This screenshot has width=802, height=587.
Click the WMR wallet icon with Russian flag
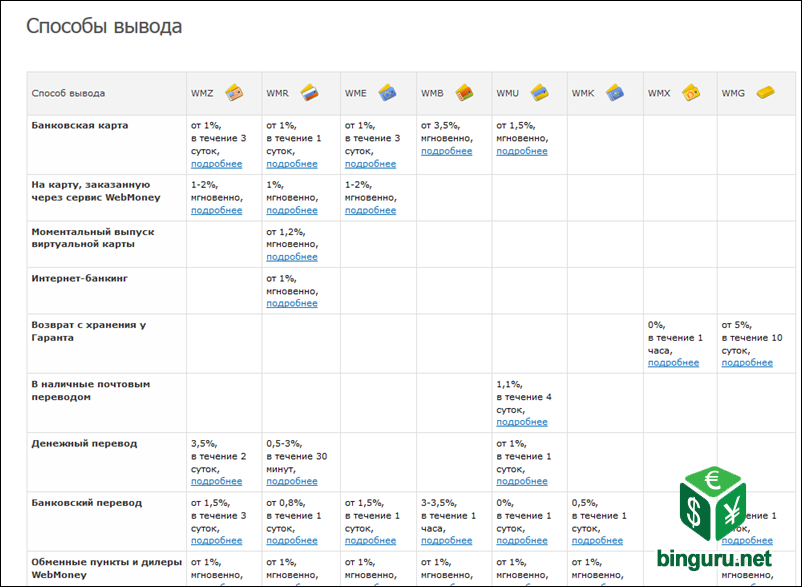(309, 93)
